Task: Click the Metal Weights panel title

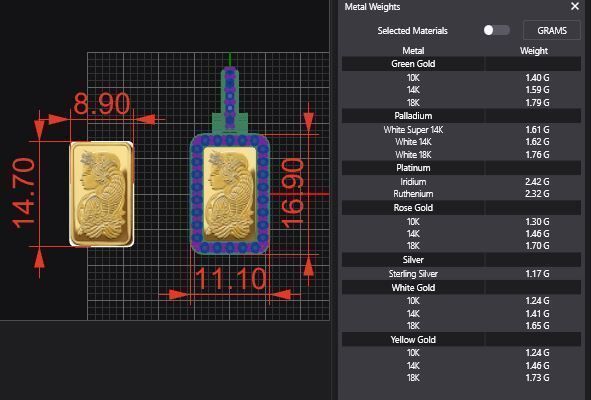Action: click(x=372, y=7)
